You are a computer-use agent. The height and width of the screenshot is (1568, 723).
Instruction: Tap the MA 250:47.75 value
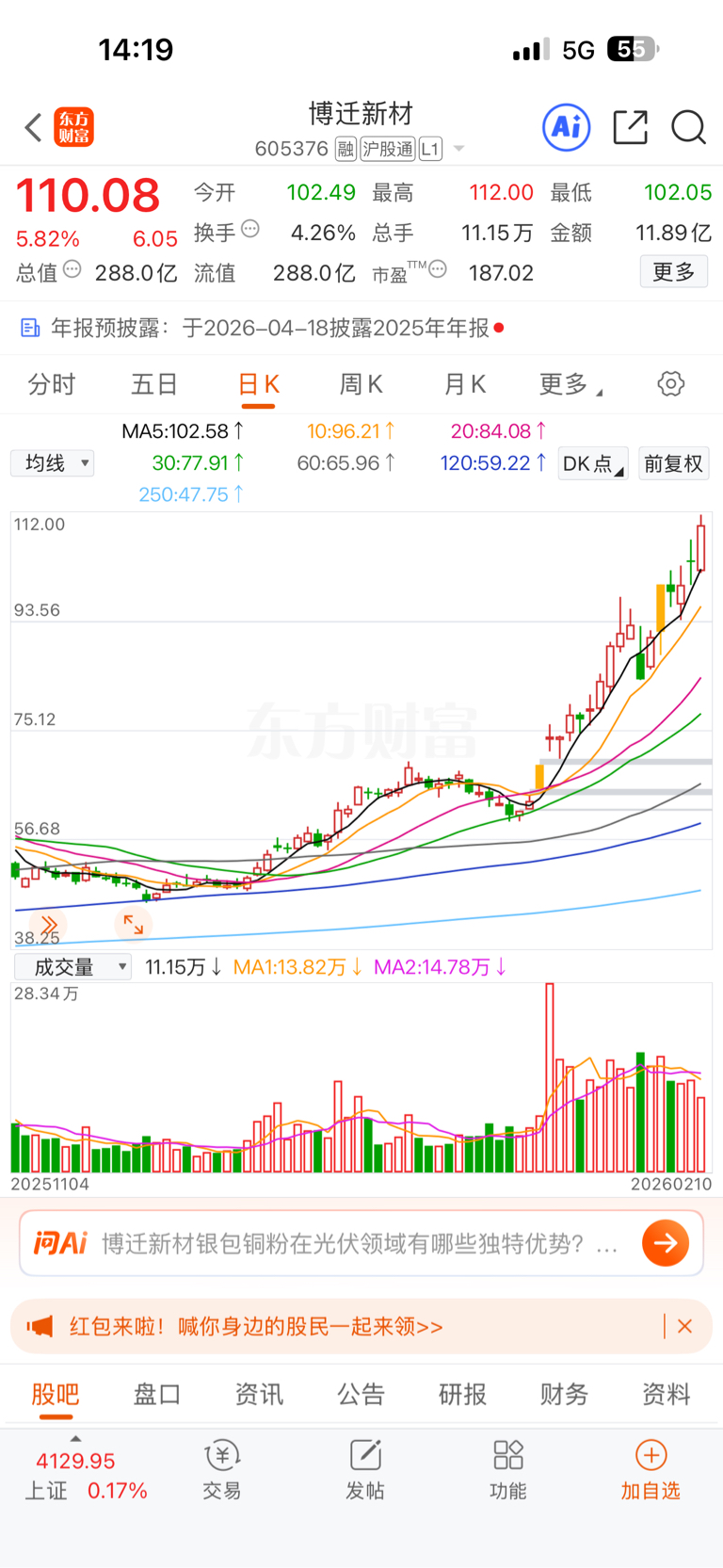191,493
